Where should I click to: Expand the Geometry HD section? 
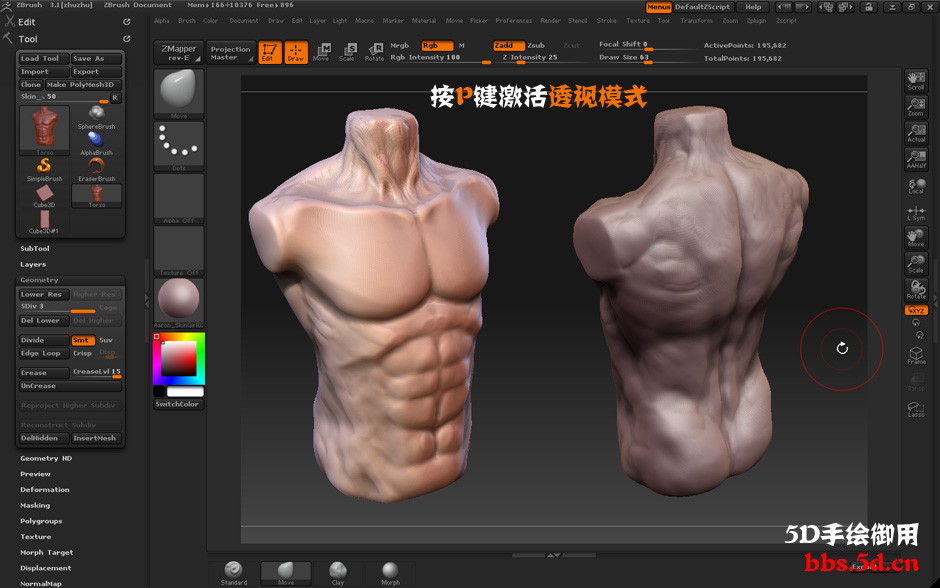coord(46,459)
